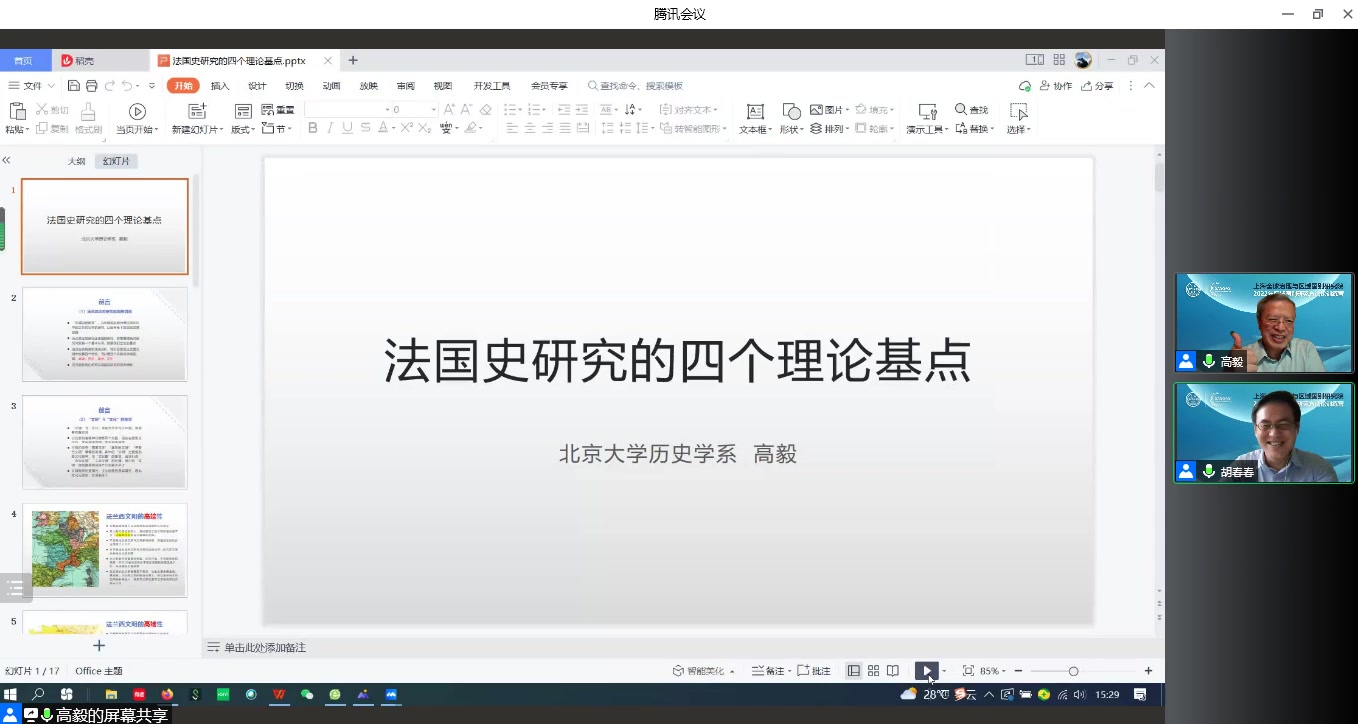Click the zoom slider handle
1358x724 pixels.
pyautogui.click(x=1073, y=671)
